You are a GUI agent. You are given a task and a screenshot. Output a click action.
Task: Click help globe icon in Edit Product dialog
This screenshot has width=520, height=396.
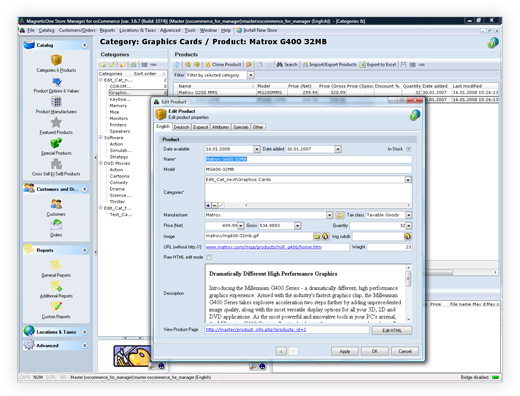click(x=415, y=115)
